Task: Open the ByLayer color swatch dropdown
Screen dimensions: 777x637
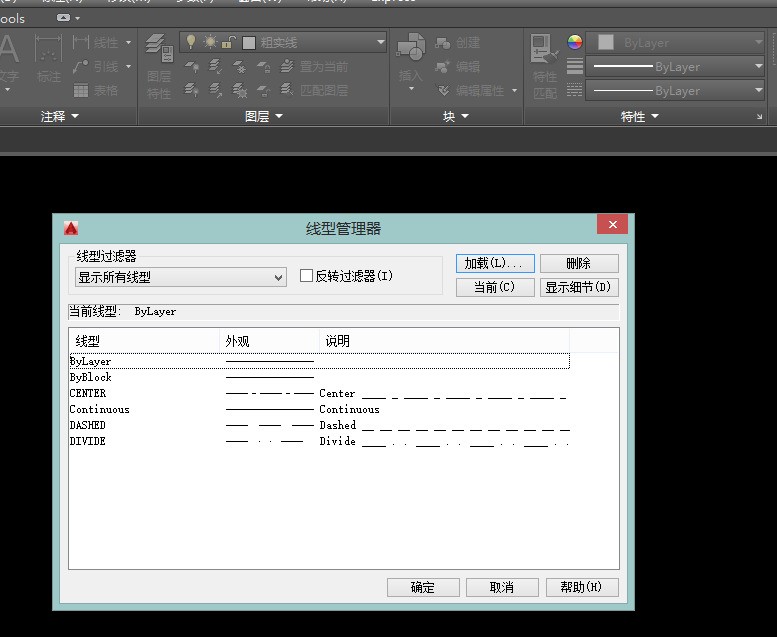Action: [675, 42]
